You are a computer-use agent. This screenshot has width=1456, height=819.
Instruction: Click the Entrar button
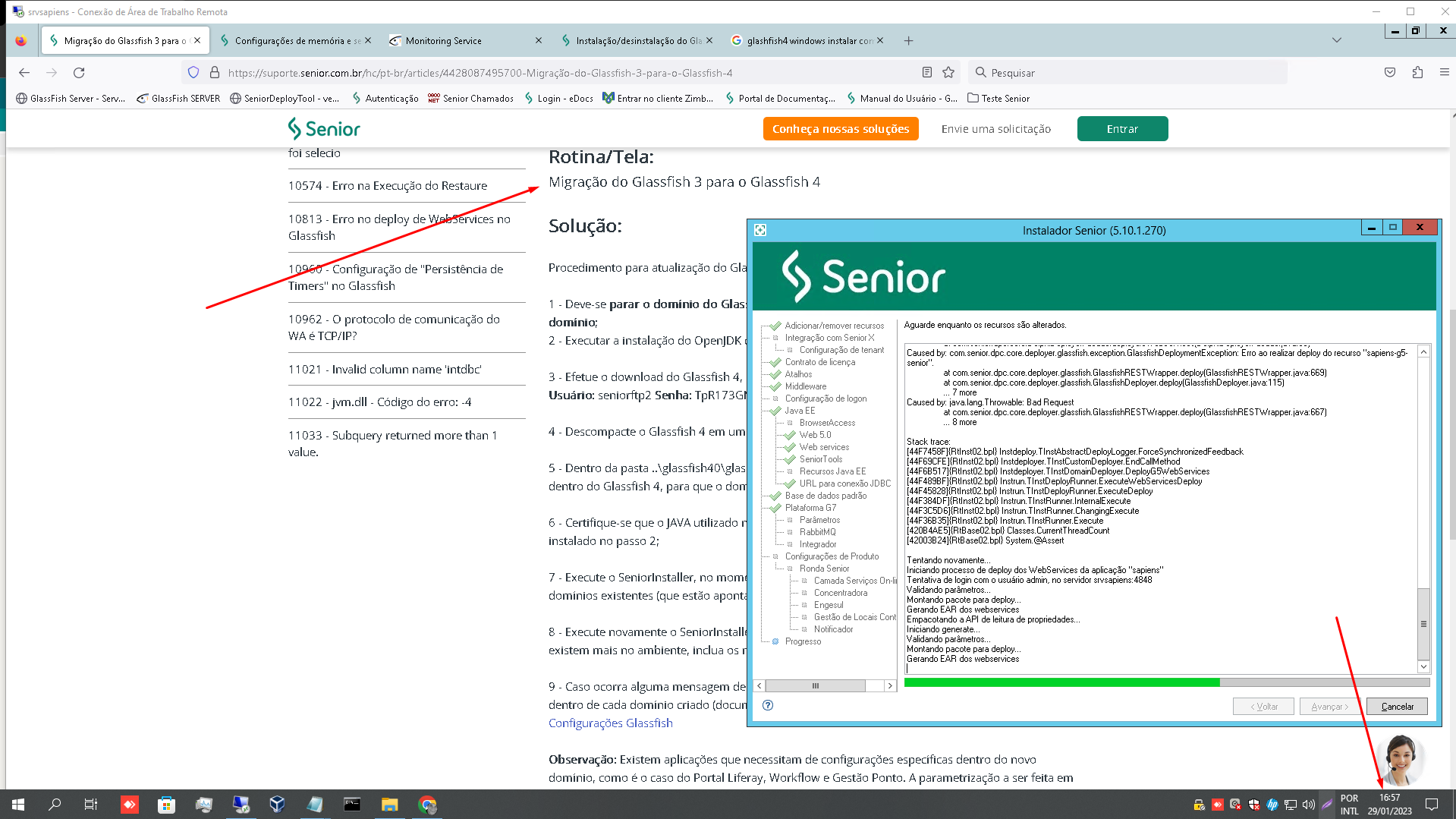1122,129
